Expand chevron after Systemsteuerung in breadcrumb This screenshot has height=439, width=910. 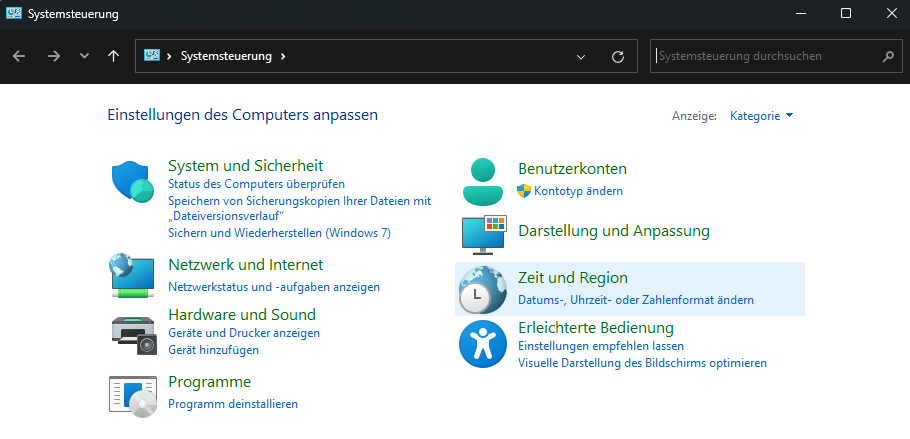tap(283, 57)
